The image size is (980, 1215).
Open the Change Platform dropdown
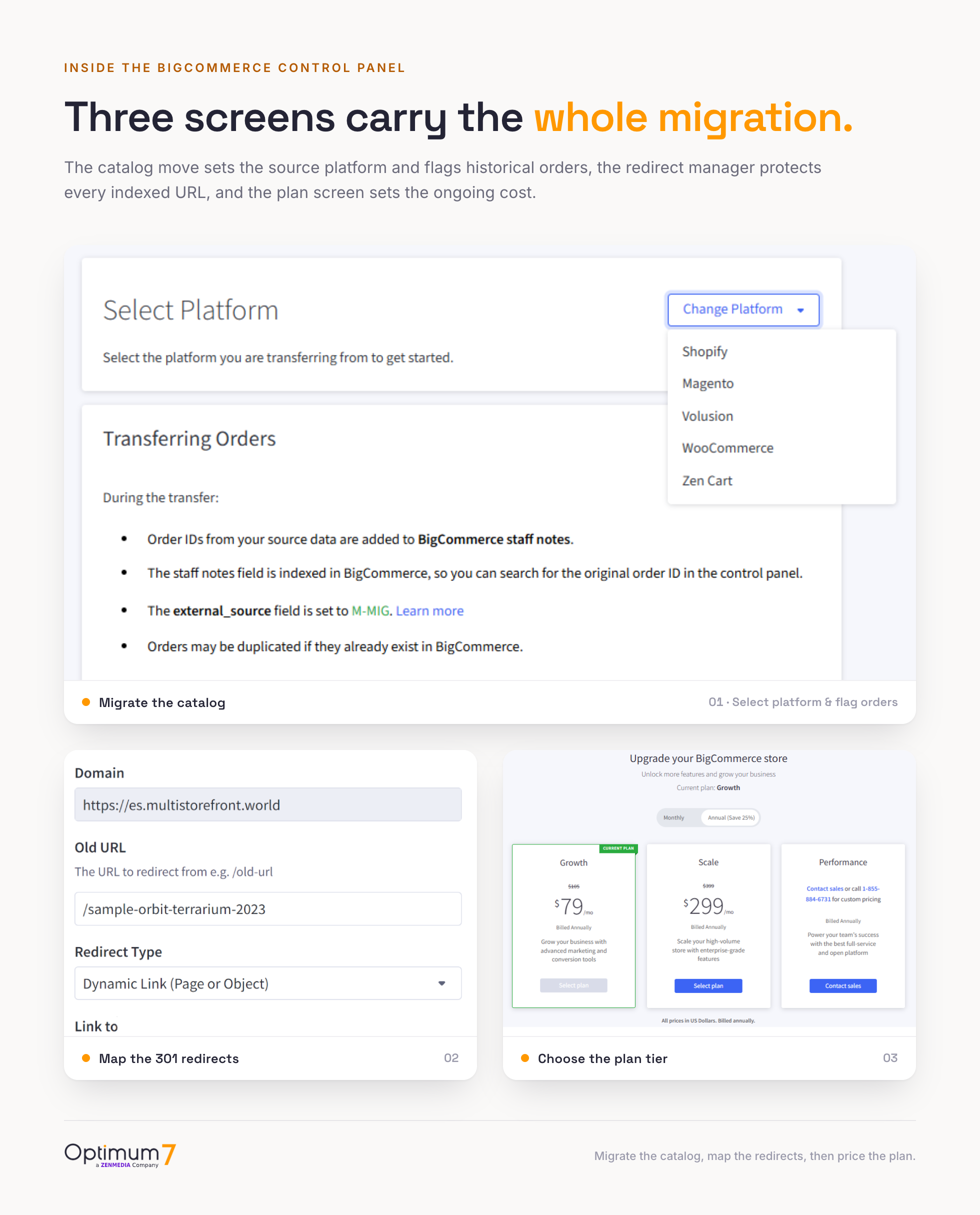(743, 309)
